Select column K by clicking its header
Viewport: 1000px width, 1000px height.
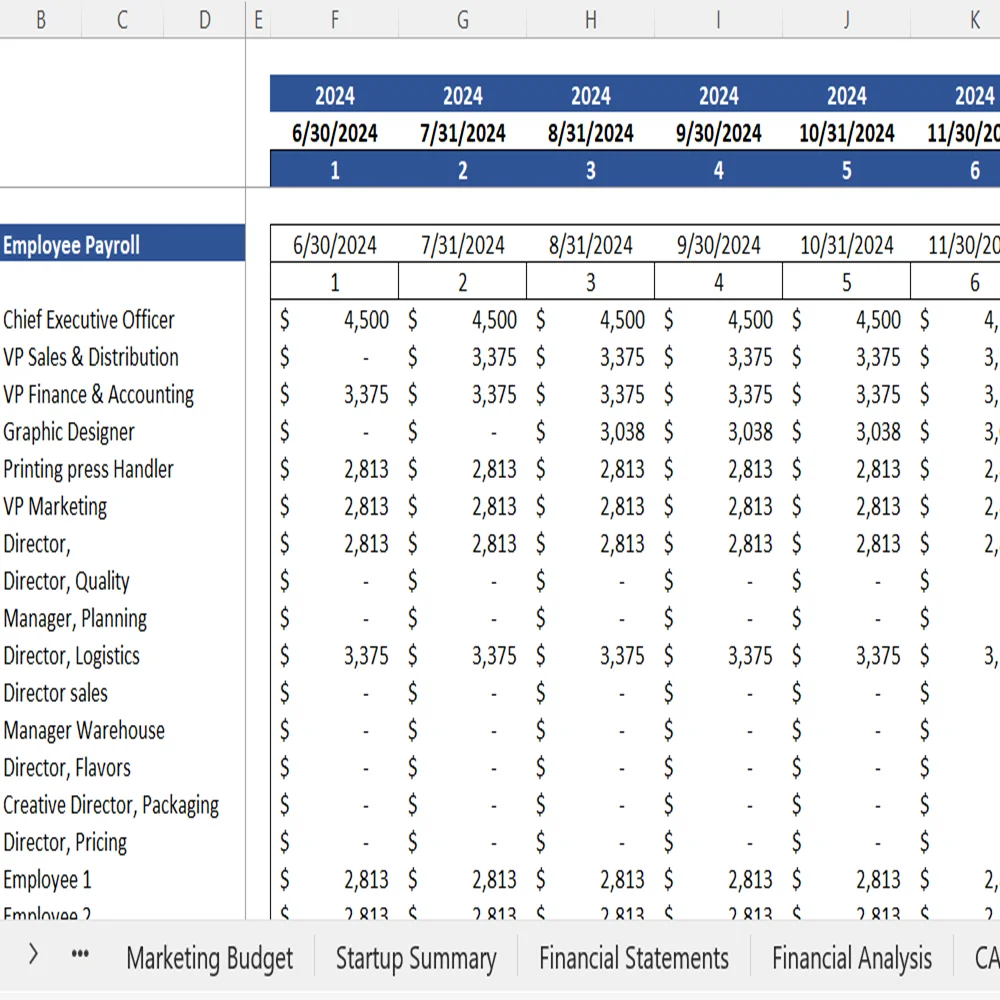[x=975, y=20]
